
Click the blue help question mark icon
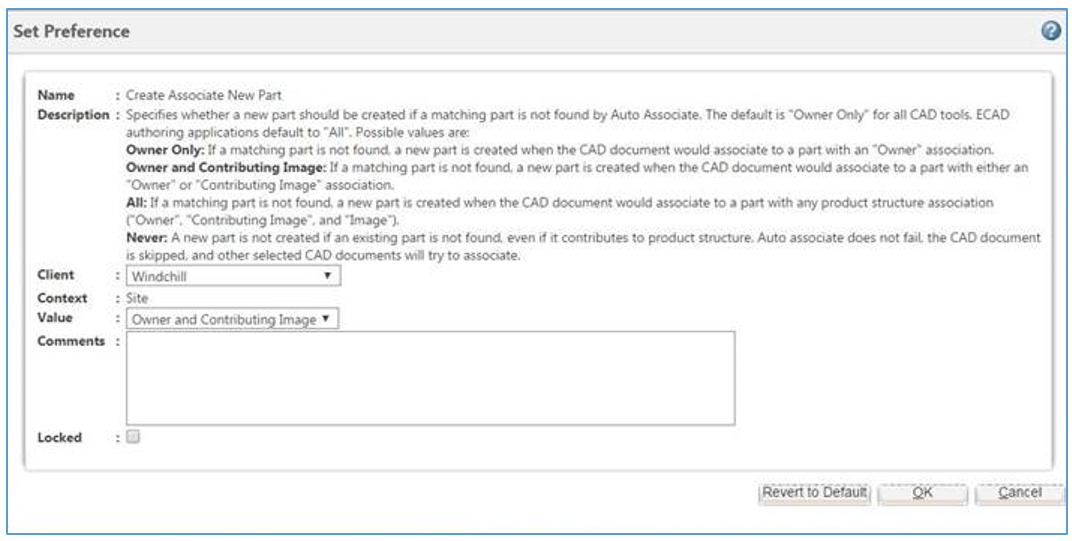1050,31
